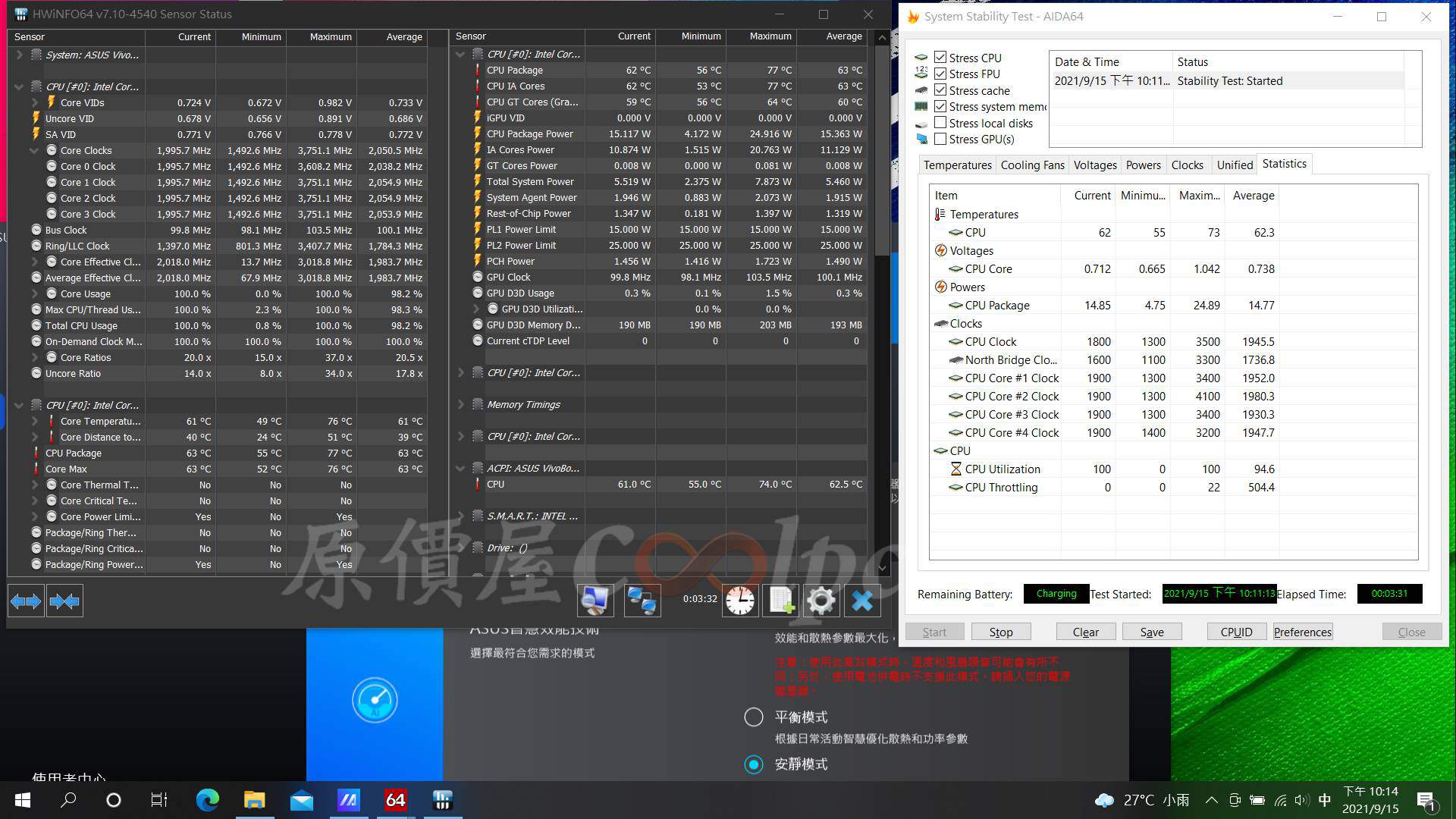
Task: Open Microsoft Edge from taskbar
Action: click(207, 800)
